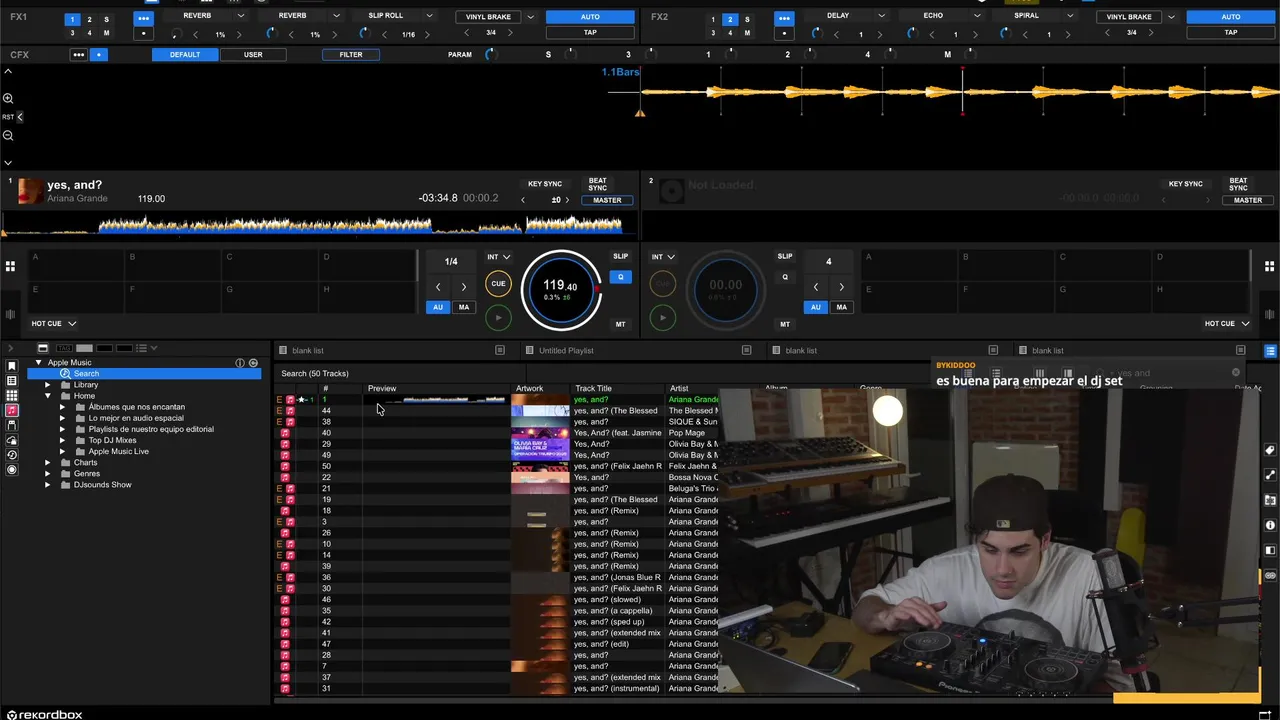Select Search under Apple Music
1280x720 pixels.
[x=86, y=373]
